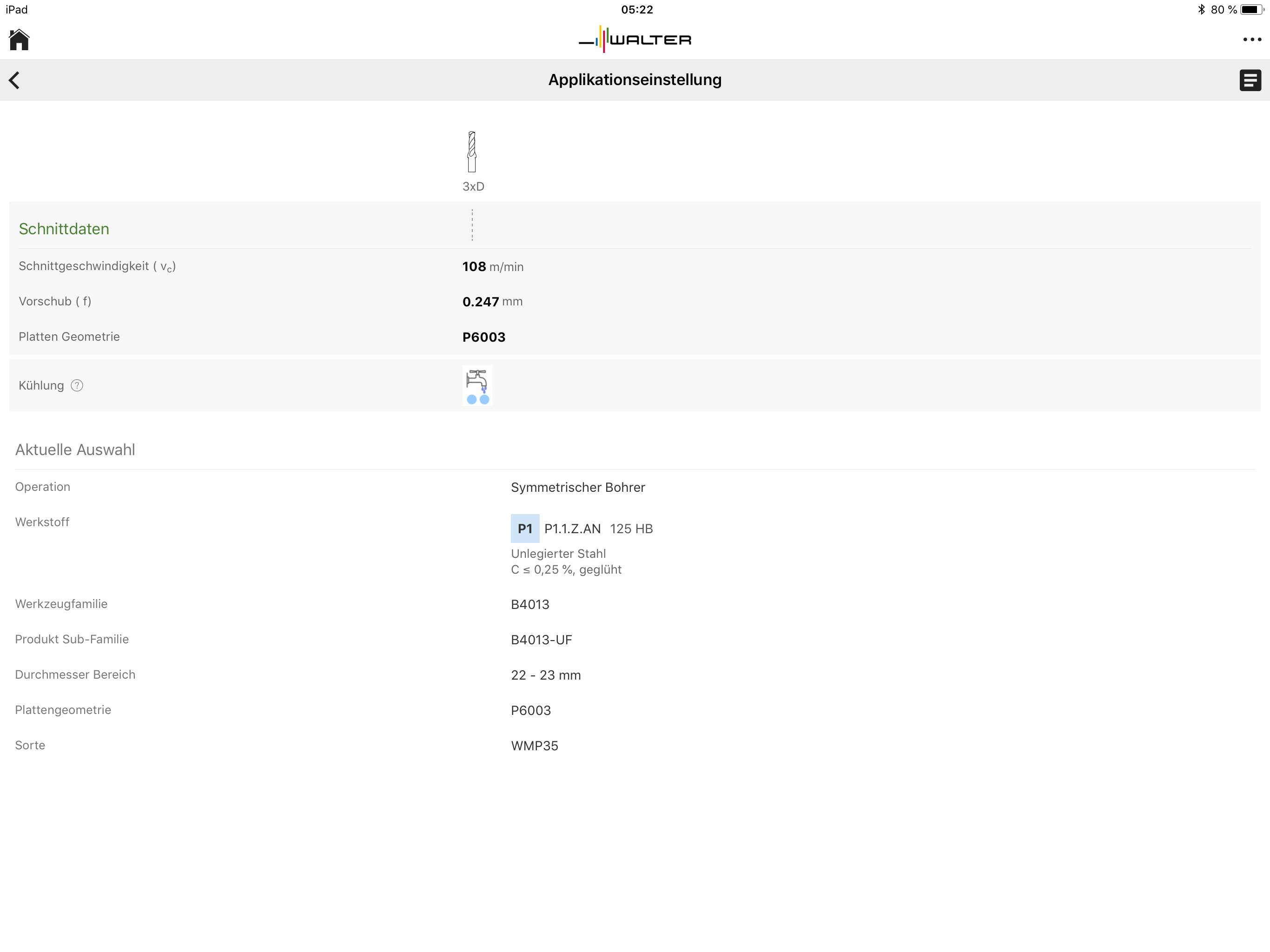Screen dimensions: 1270x952
Task: Select the B4013 Werkzeugfamilie value
Action: pos(529,605)
